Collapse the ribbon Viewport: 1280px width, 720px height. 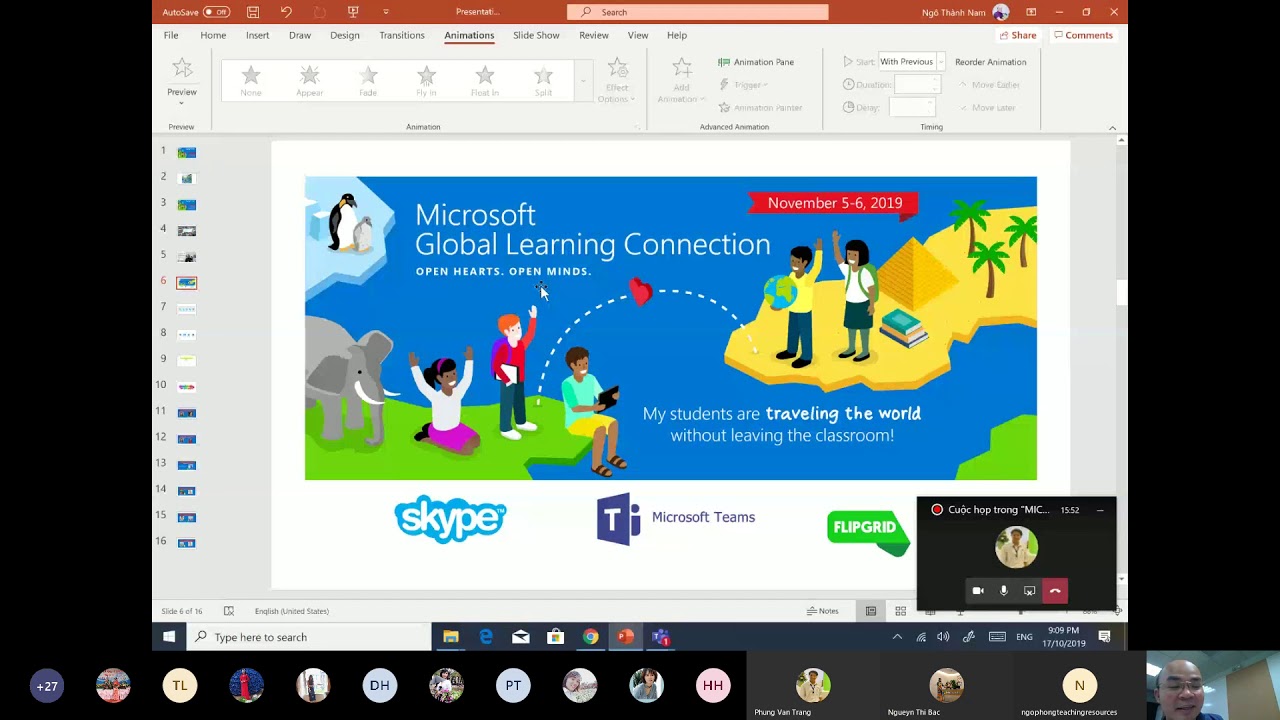coord(1112,128)
